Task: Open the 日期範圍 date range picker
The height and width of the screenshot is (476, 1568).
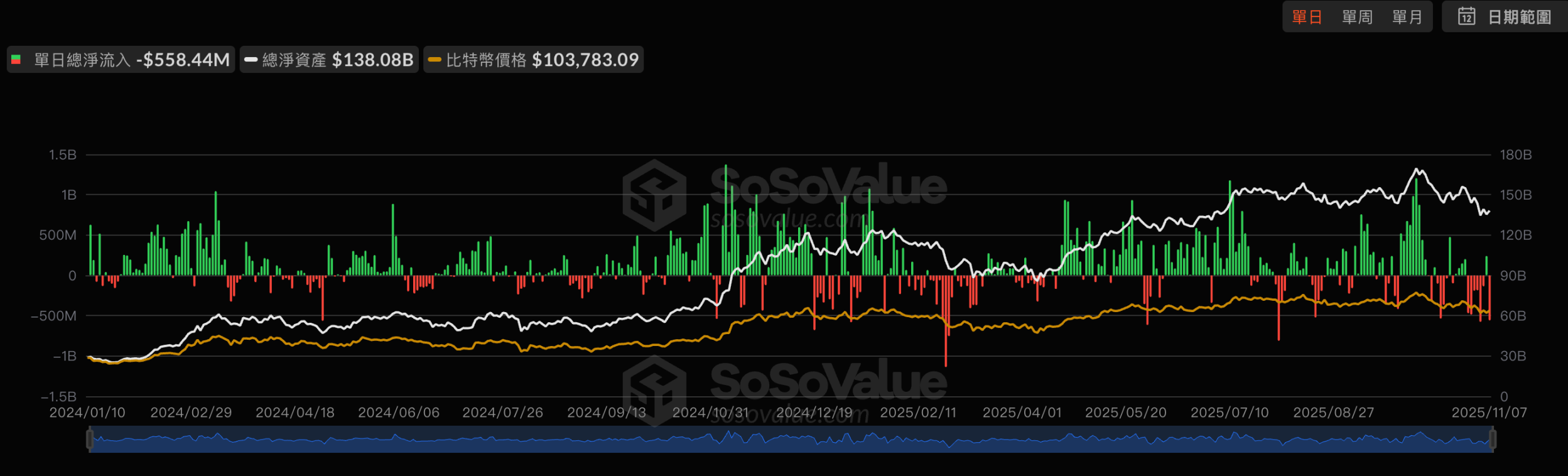Action: click(x=1519, y=17)
